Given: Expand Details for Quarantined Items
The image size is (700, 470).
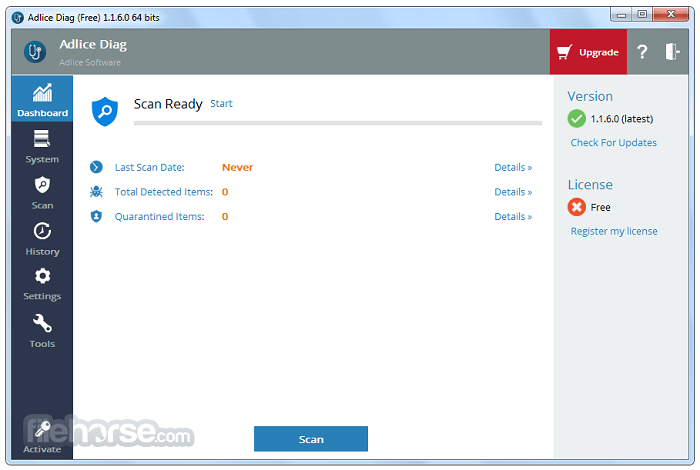Looking at the screenshot, I should (513, 216).
